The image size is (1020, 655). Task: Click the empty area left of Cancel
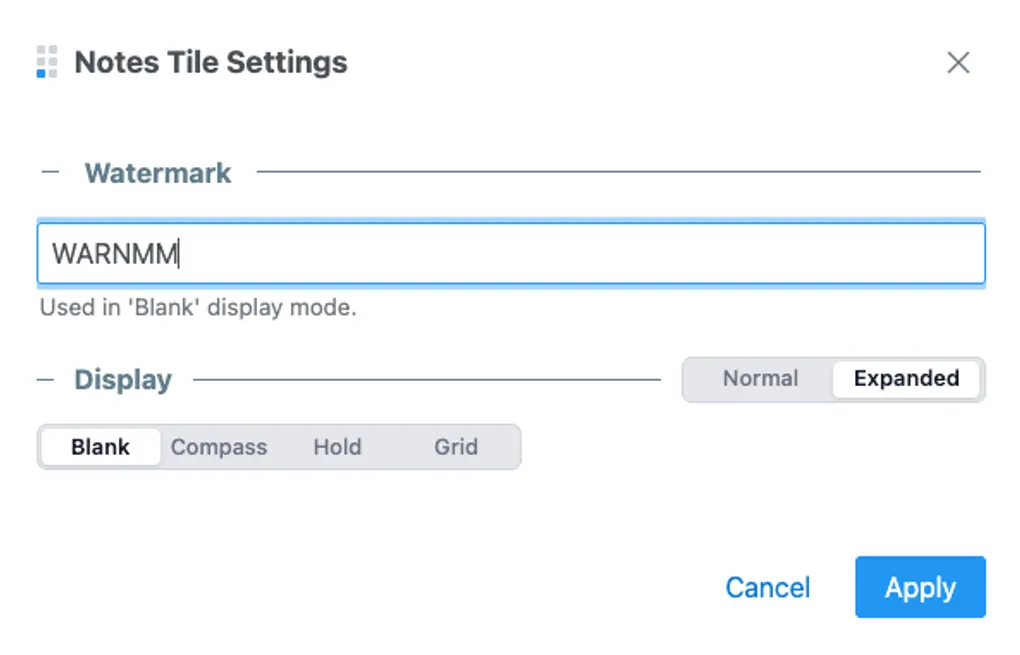[400, 587]
